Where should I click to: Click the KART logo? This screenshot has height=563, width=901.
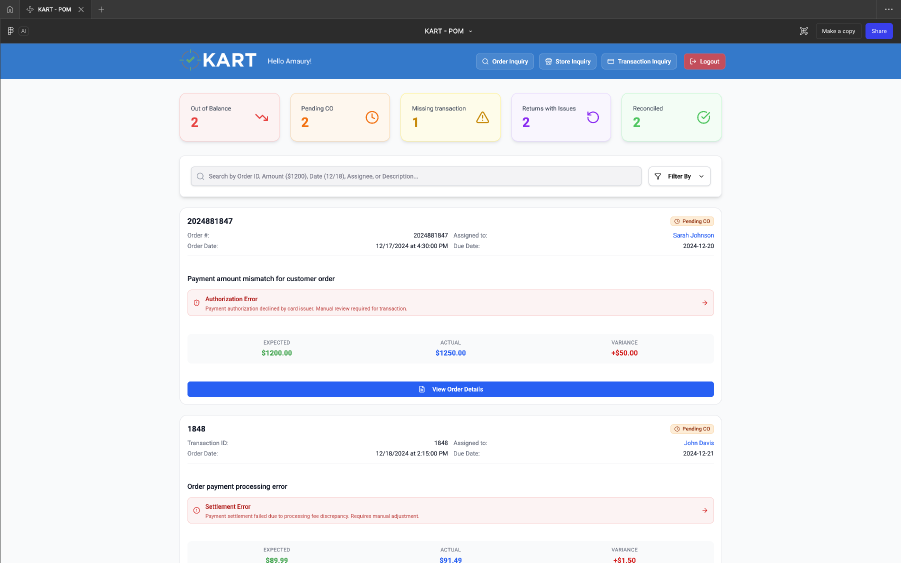point(218,60)
